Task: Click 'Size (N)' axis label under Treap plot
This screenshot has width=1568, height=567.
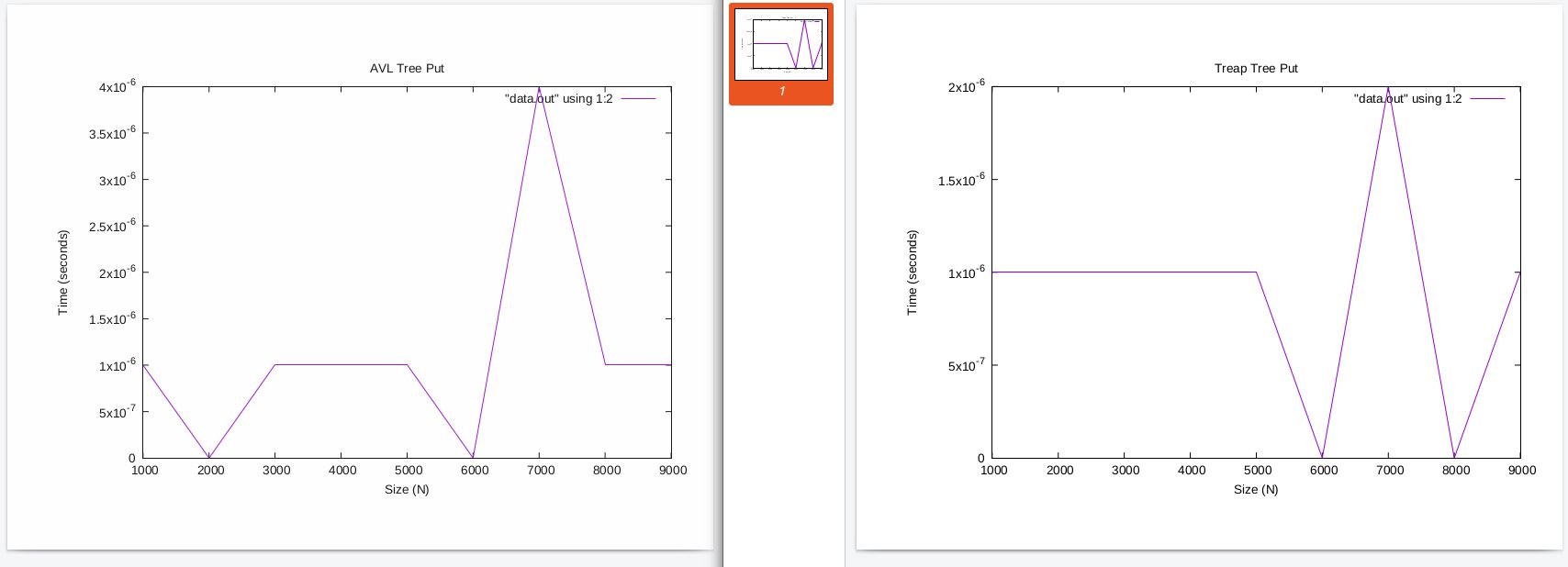Action: pyautogui.click(x=1256, y=489)
